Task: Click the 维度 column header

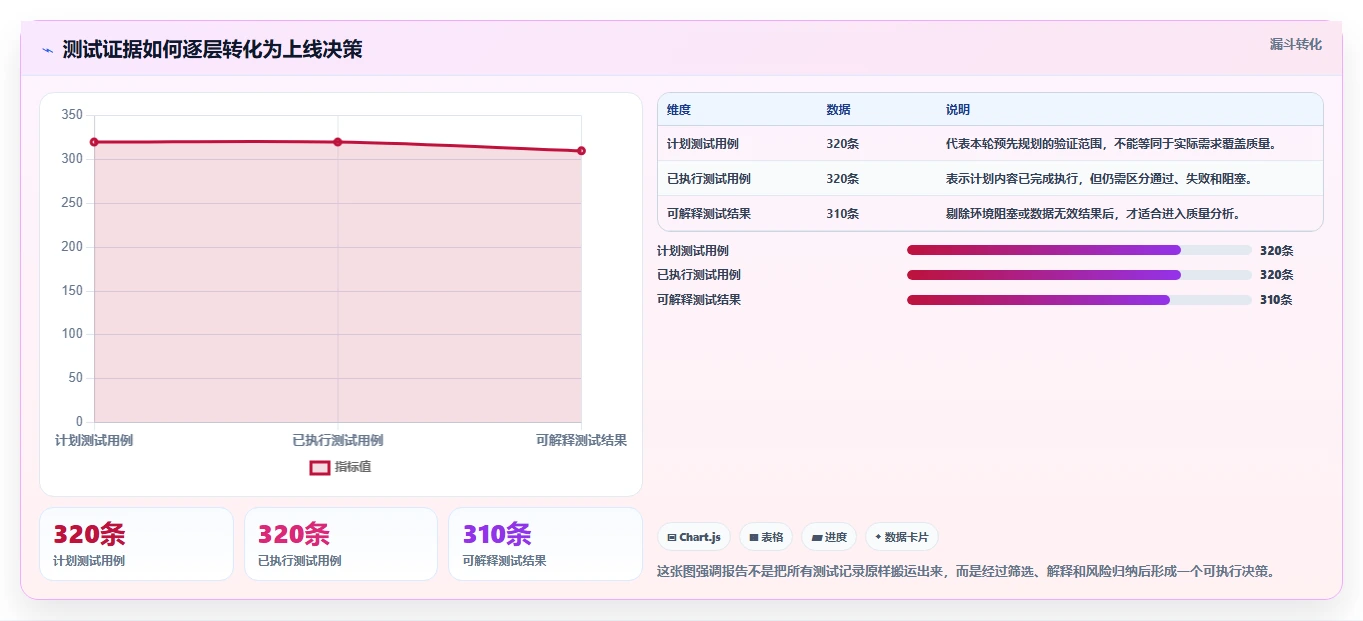Action: pyautogui.click(x=679, y=110)
